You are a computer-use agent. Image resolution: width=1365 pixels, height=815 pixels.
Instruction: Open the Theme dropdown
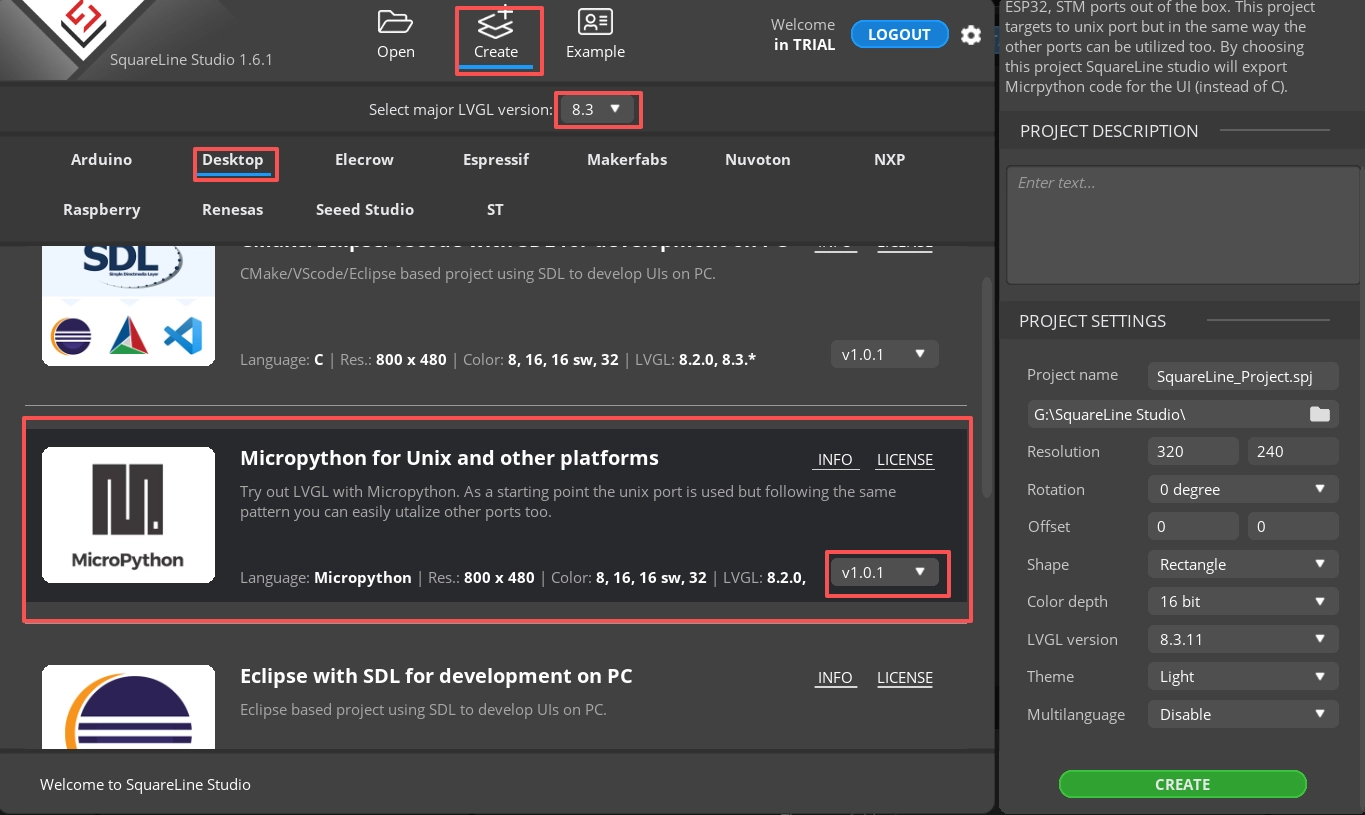point(1242,677)
